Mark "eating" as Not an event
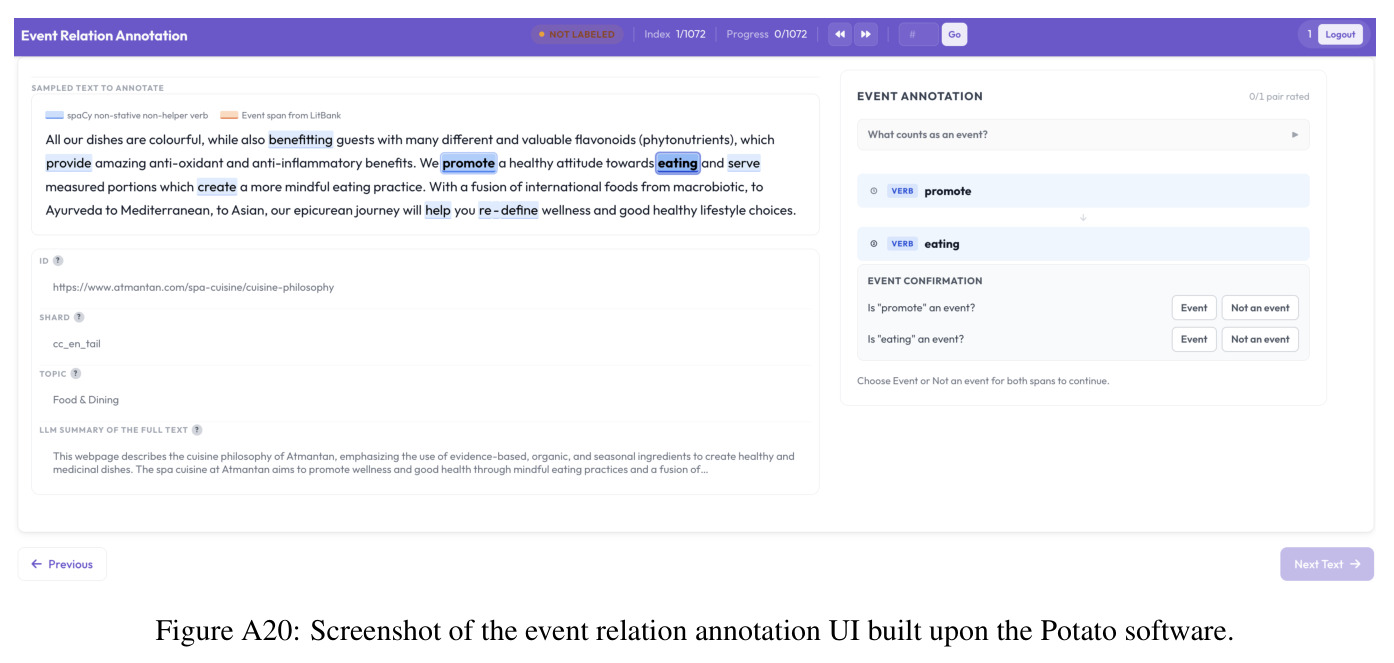 tap(1260, 339)
